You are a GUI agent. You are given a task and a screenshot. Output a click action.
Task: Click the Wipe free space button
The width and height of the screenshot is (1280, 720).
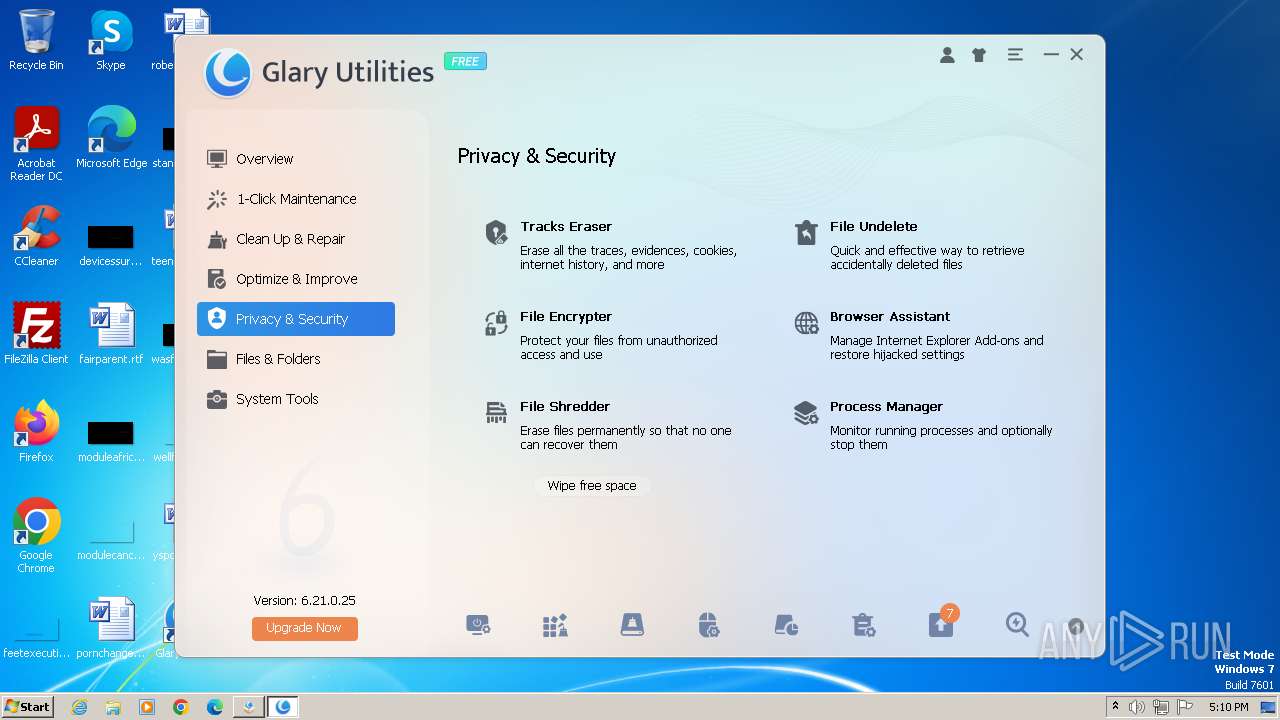coord(592,486)
